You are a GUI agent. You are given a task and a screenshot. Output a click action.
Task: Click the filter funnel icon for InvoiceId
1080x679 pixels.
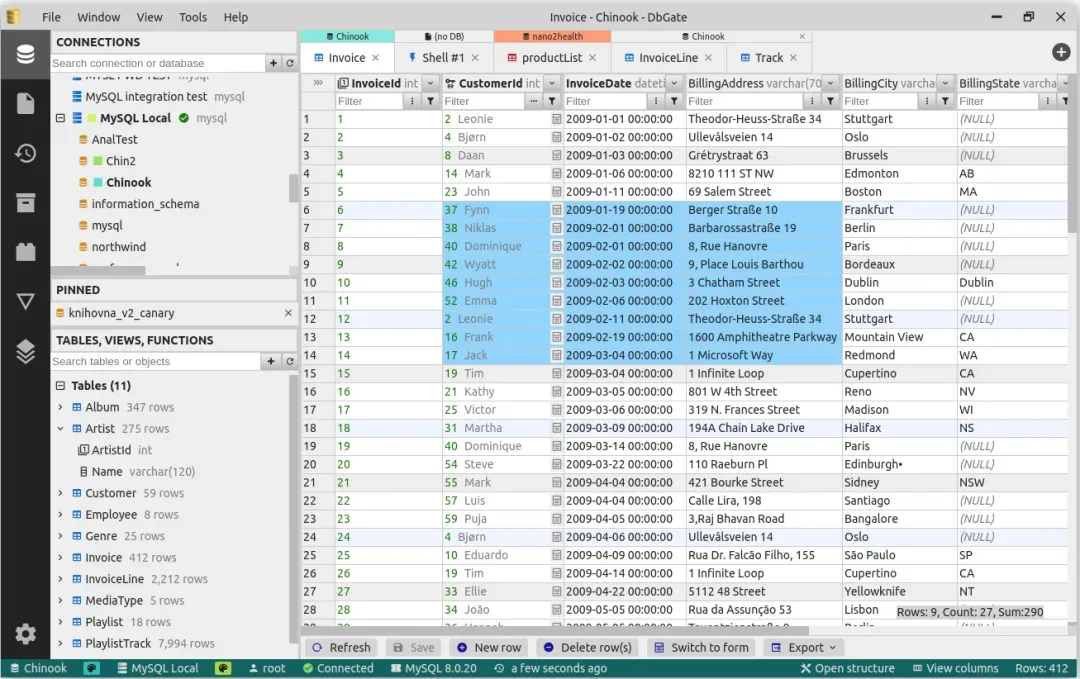coord(430,101)
